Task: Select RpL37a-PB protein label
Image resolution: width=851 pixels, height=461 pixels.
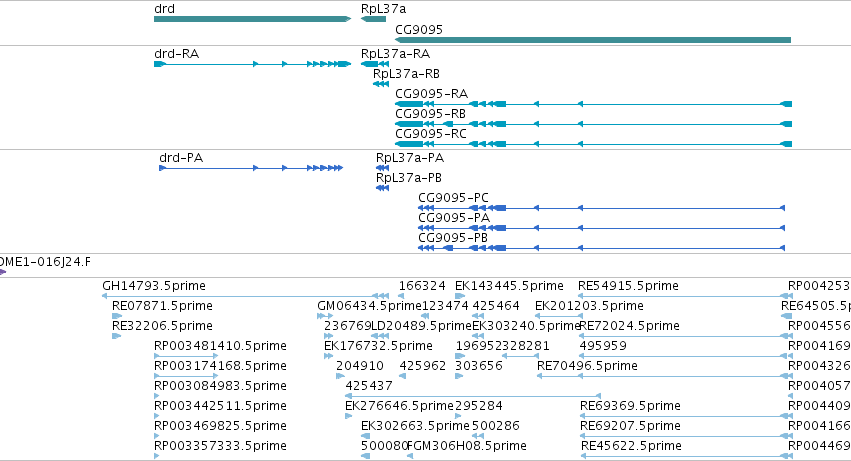Action: coord(409,178)
